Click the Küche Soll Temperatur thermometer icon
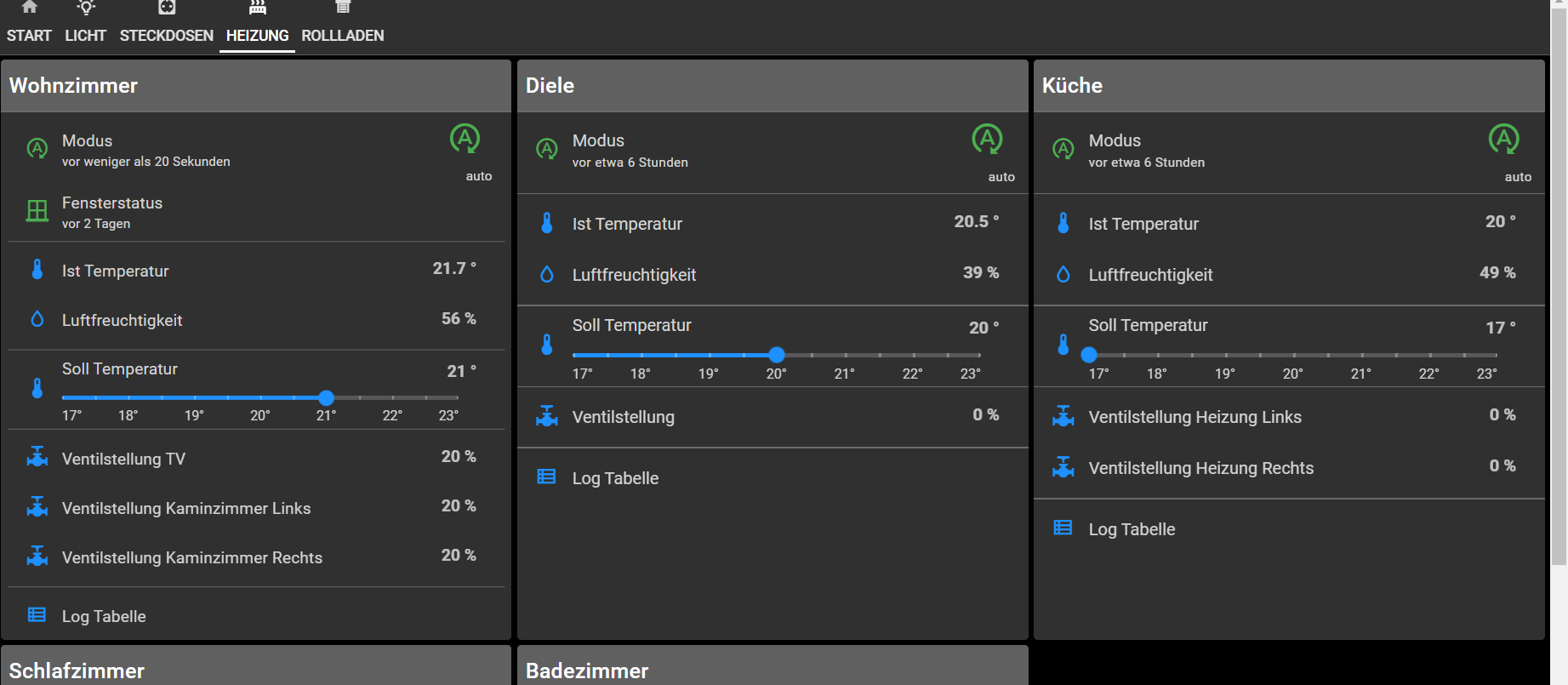Image resolution: width=1568 pixels, height=685 pixels. 1063,345
